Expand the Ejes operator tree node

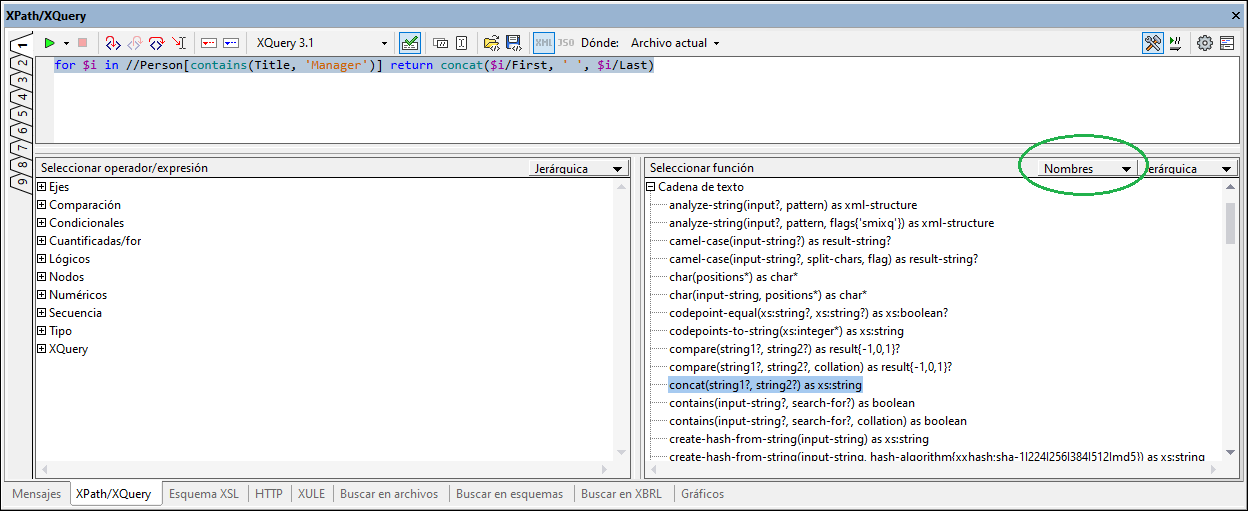pos(42,187)
